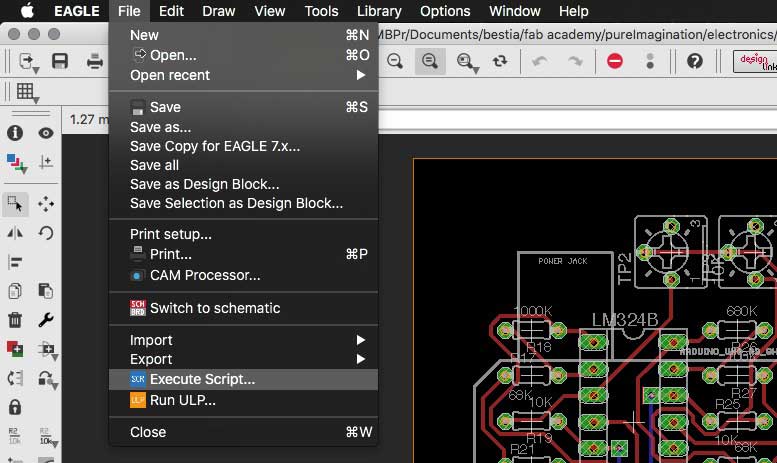This screenshot has height=463, width=777.
Task: Open the EAGLE application menu
Action: point(77,11)
